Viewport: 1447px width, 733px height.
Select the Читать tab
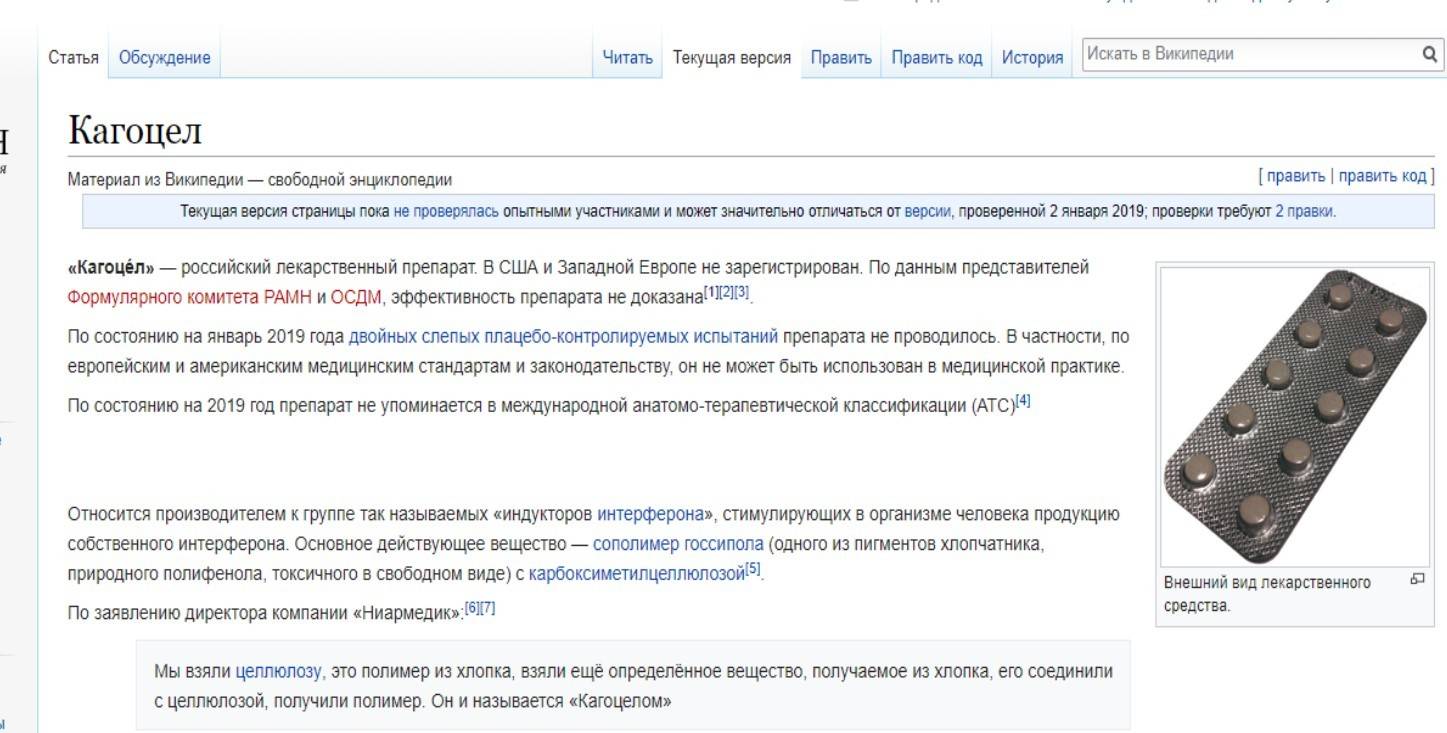click(627, 58)
